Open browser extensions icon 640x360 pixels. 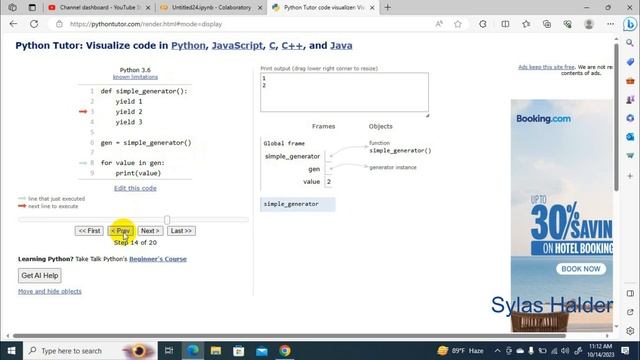(x=483, y=24)
